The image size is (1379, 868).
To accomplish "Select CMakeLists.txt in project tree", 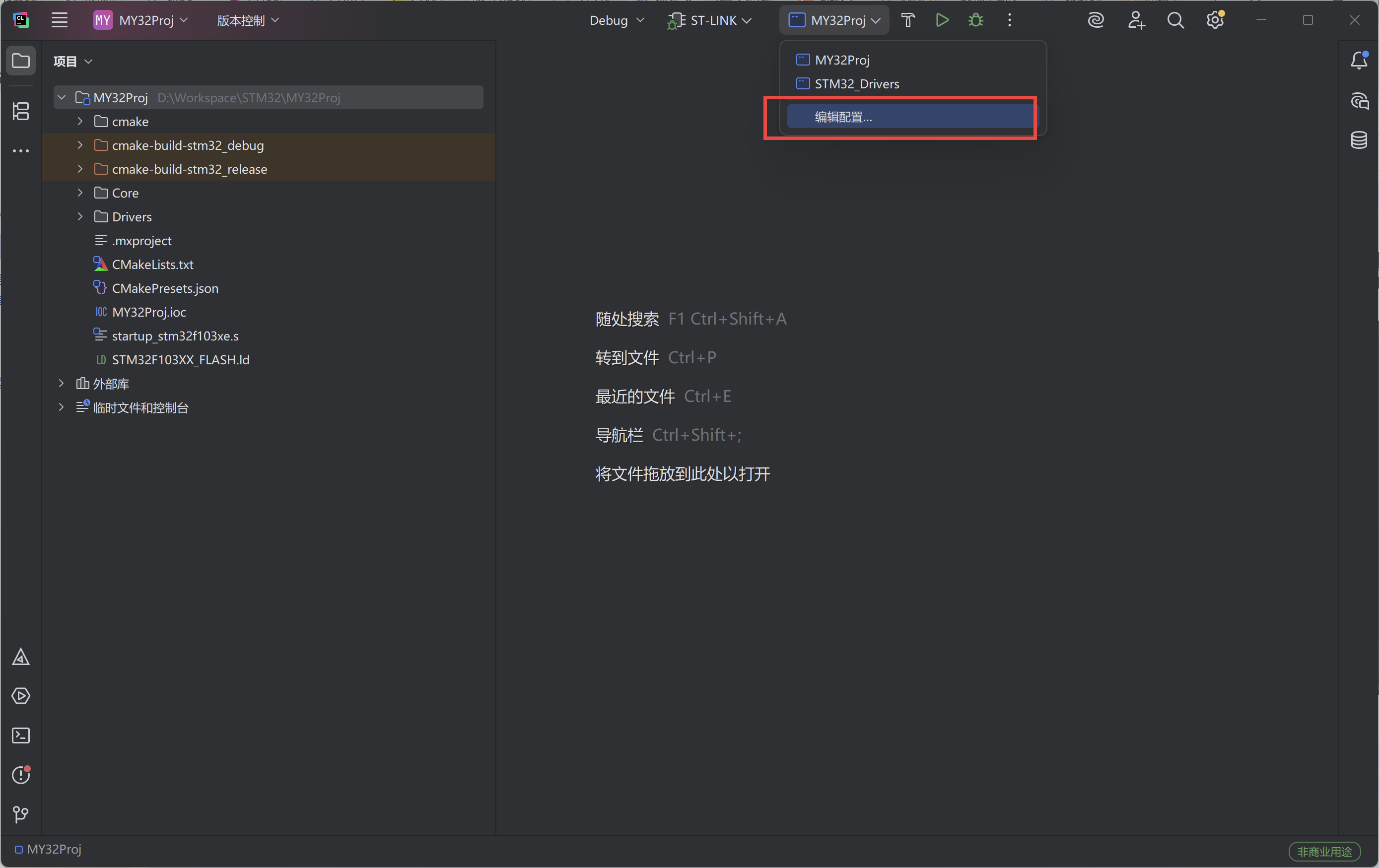I will [152, 265].
